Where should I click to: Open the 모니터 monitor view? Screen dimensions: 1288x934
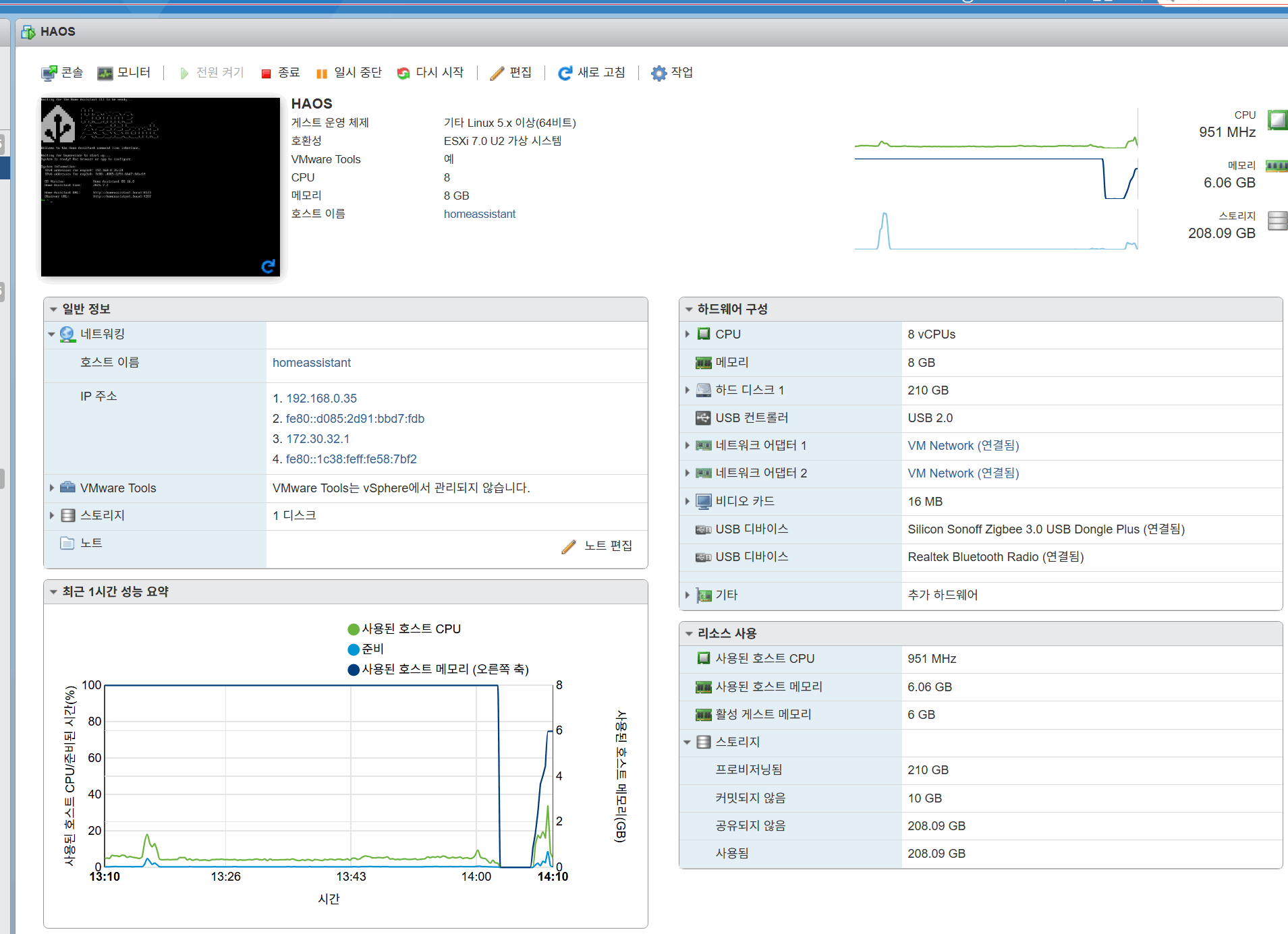[x=124, y=73]
